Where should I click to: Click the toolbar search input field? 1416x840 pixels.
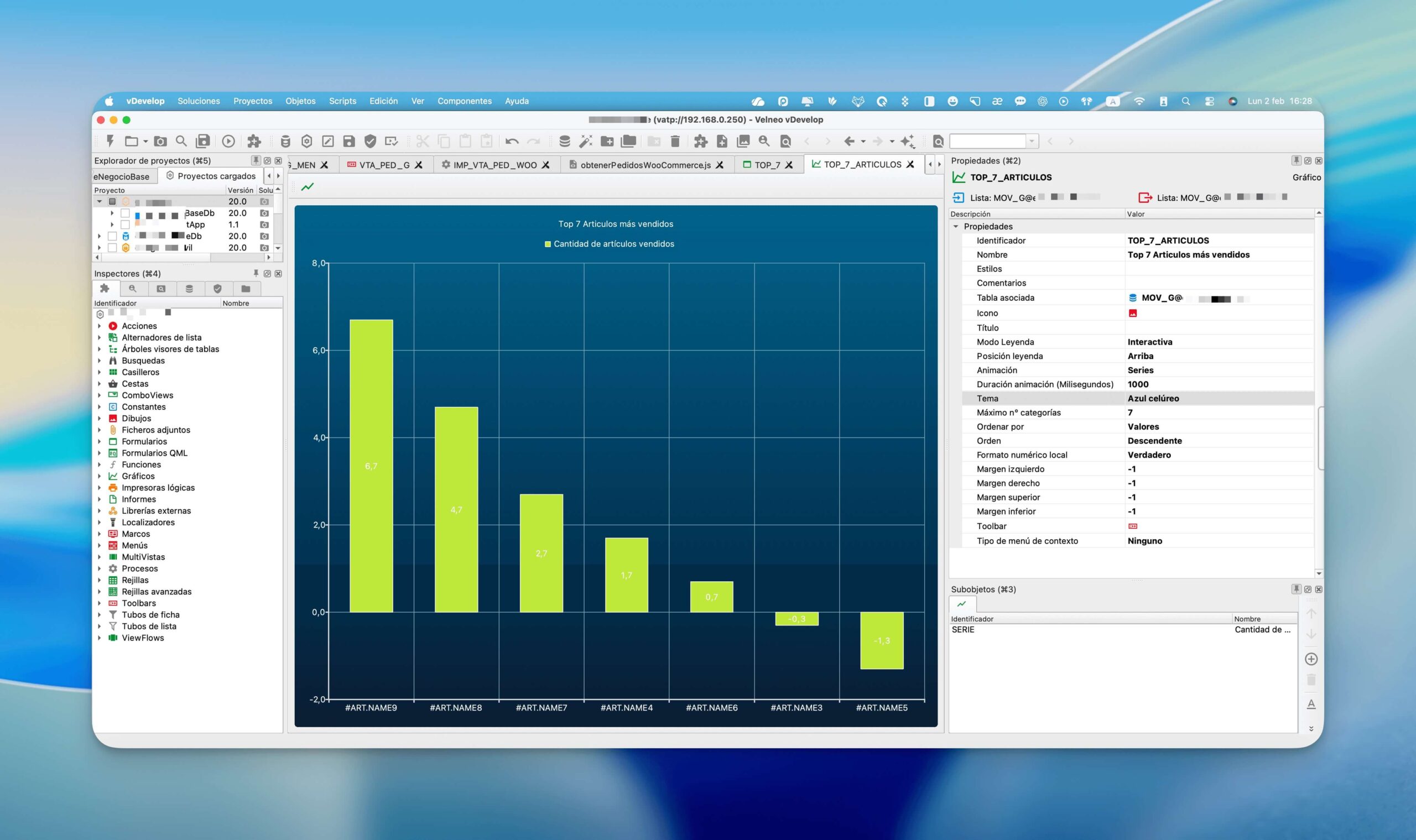(x=988, y=141)
